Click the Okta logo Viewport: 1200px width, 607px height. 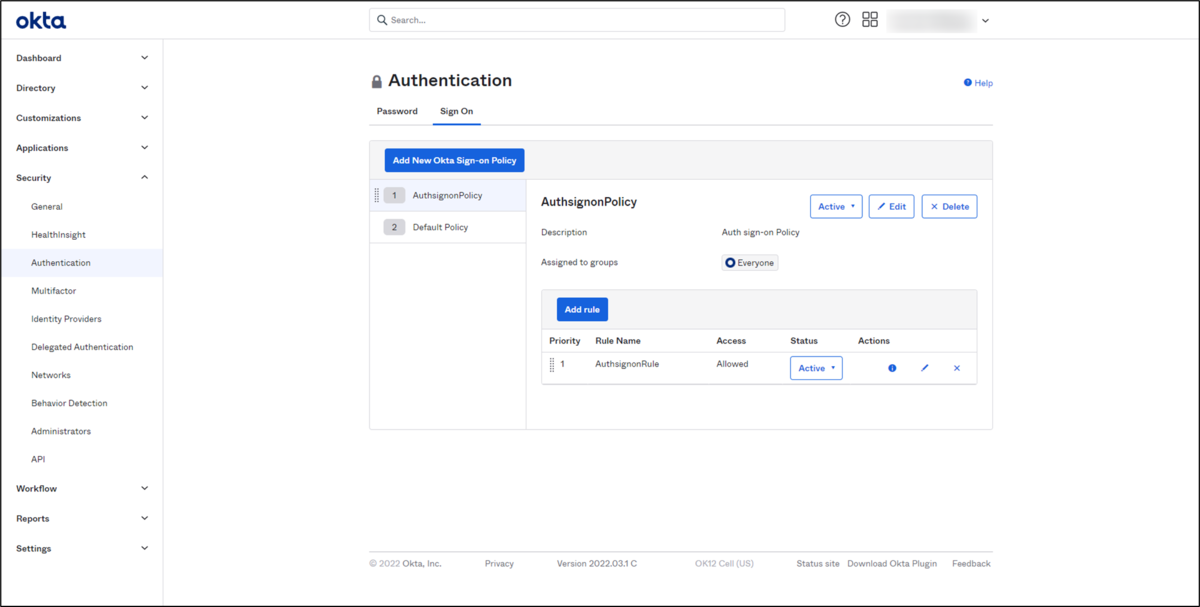click(41, 20)
